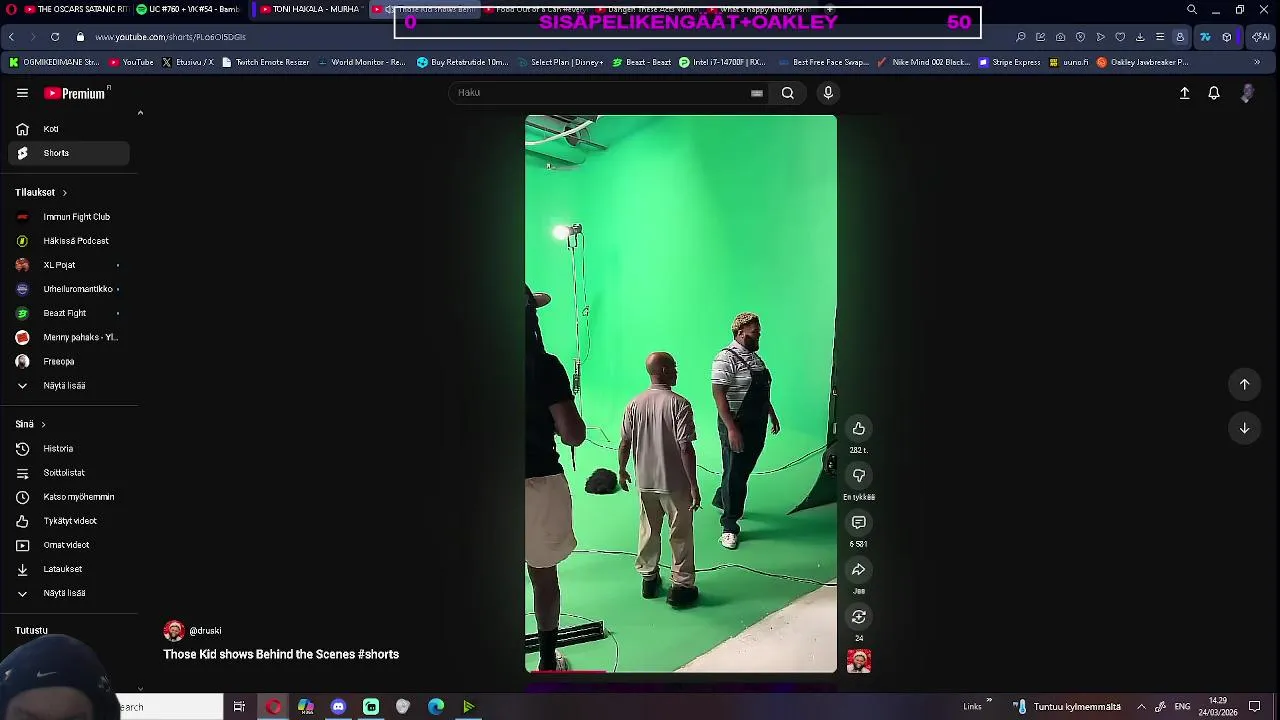Open Katso myöhemmin list
This screenshot has width=1280, height=720.
tap(69, 497)
